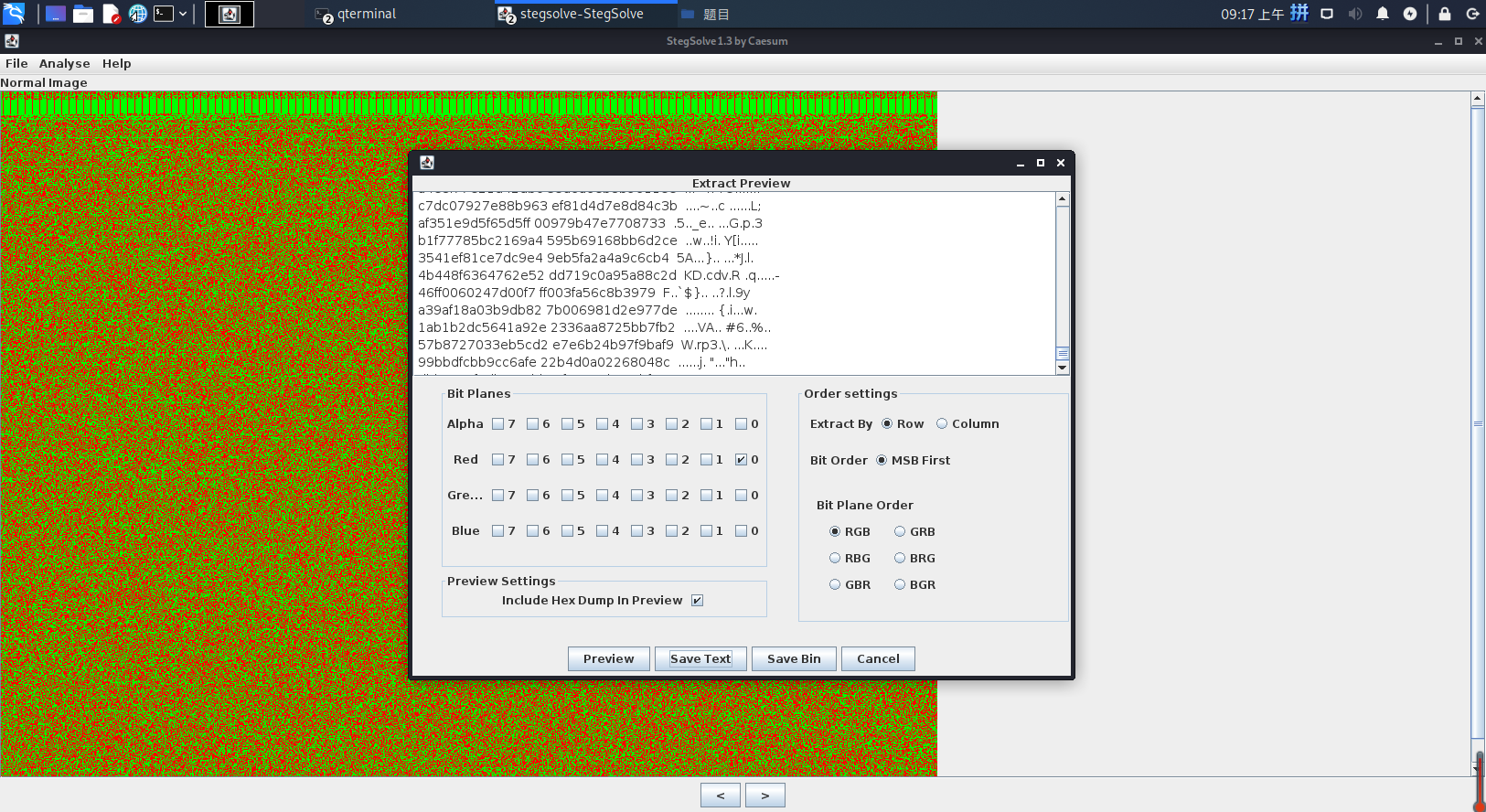Click the Save Text button
This screenshot has width=1486, height=812.
point(700,658)
